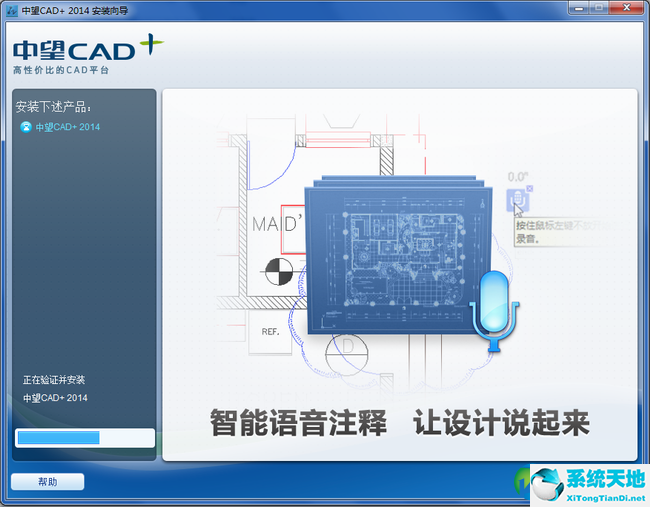Minimize the installer window
Screen dimensions: 650x507
tap(579, 8)
